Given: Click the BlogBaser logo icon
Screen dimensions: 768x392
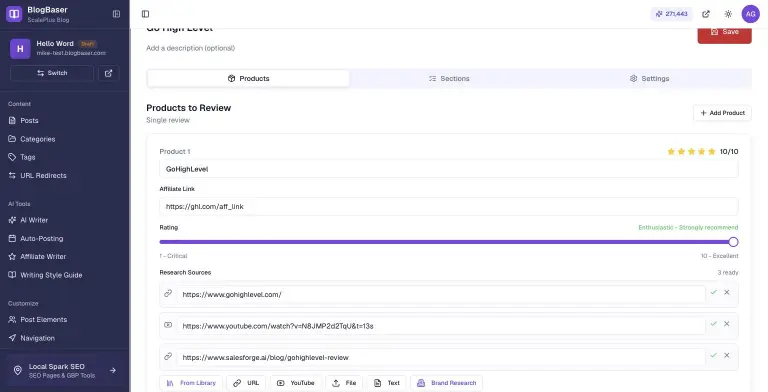Looking at the screenshot, I should [x=14, y=14].
